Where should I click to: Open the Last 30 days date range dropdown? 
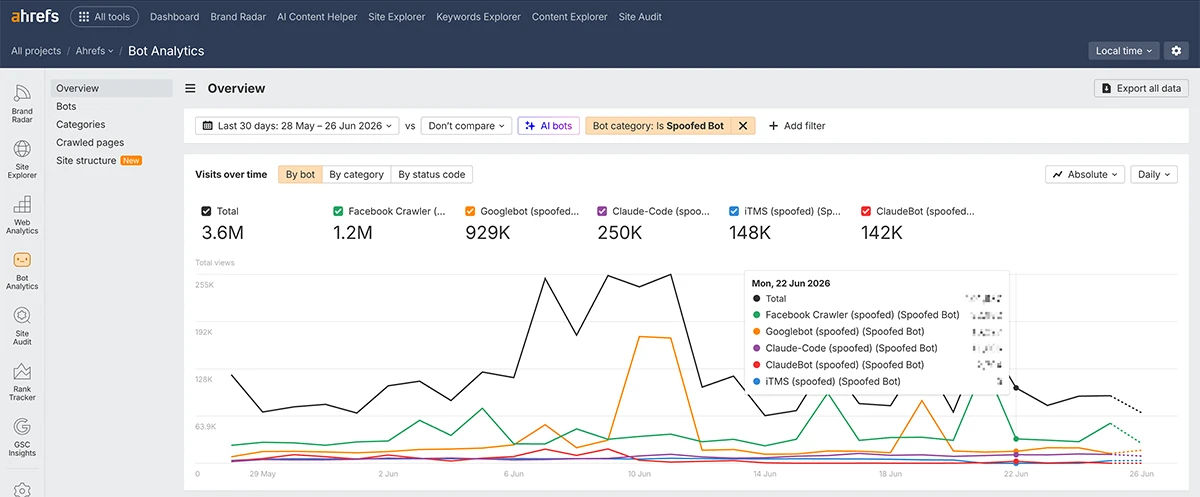point(298,126)
